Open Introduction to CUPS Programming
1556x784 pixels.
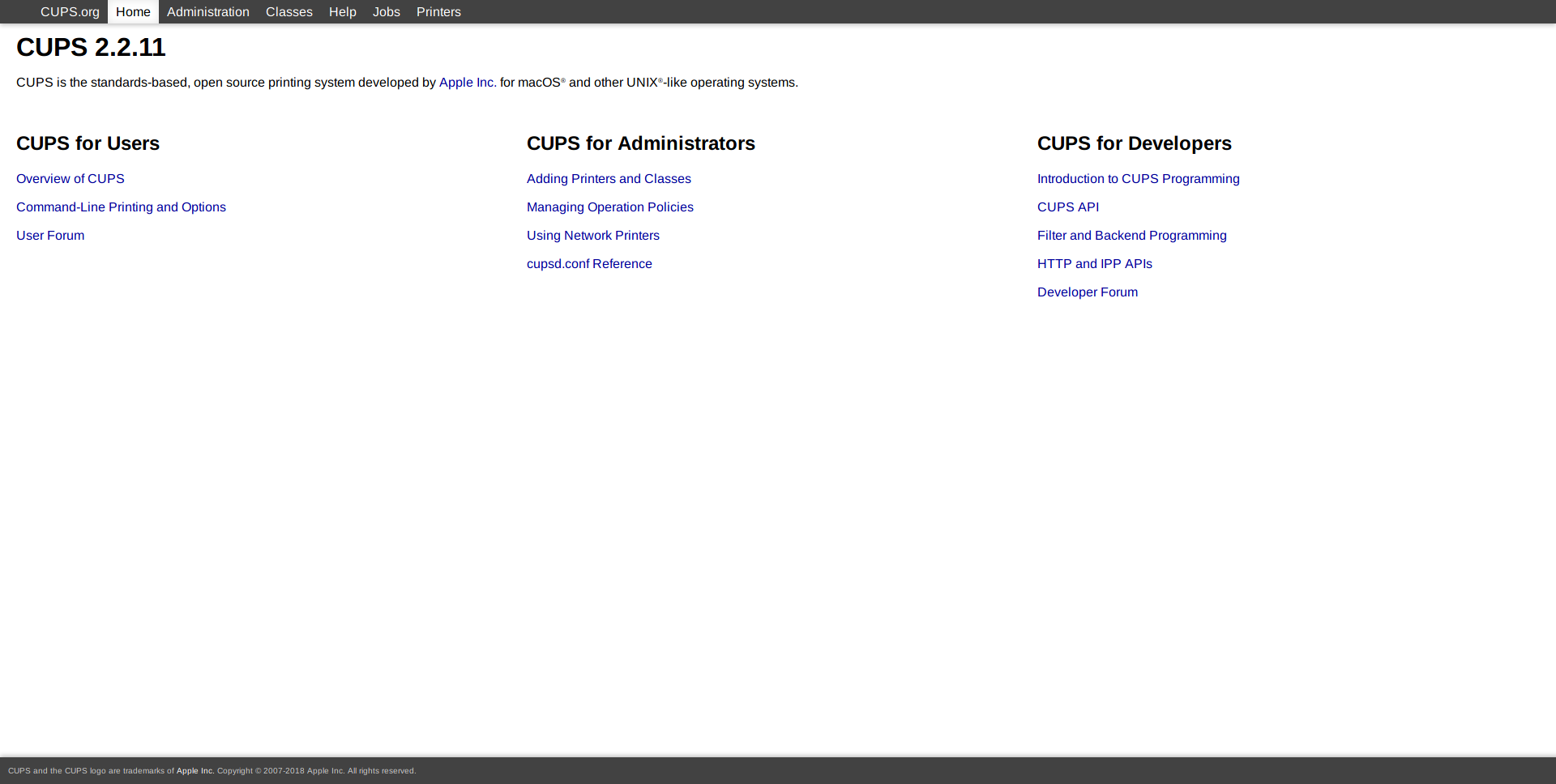pyautogui.click(x=1138, y=179)
